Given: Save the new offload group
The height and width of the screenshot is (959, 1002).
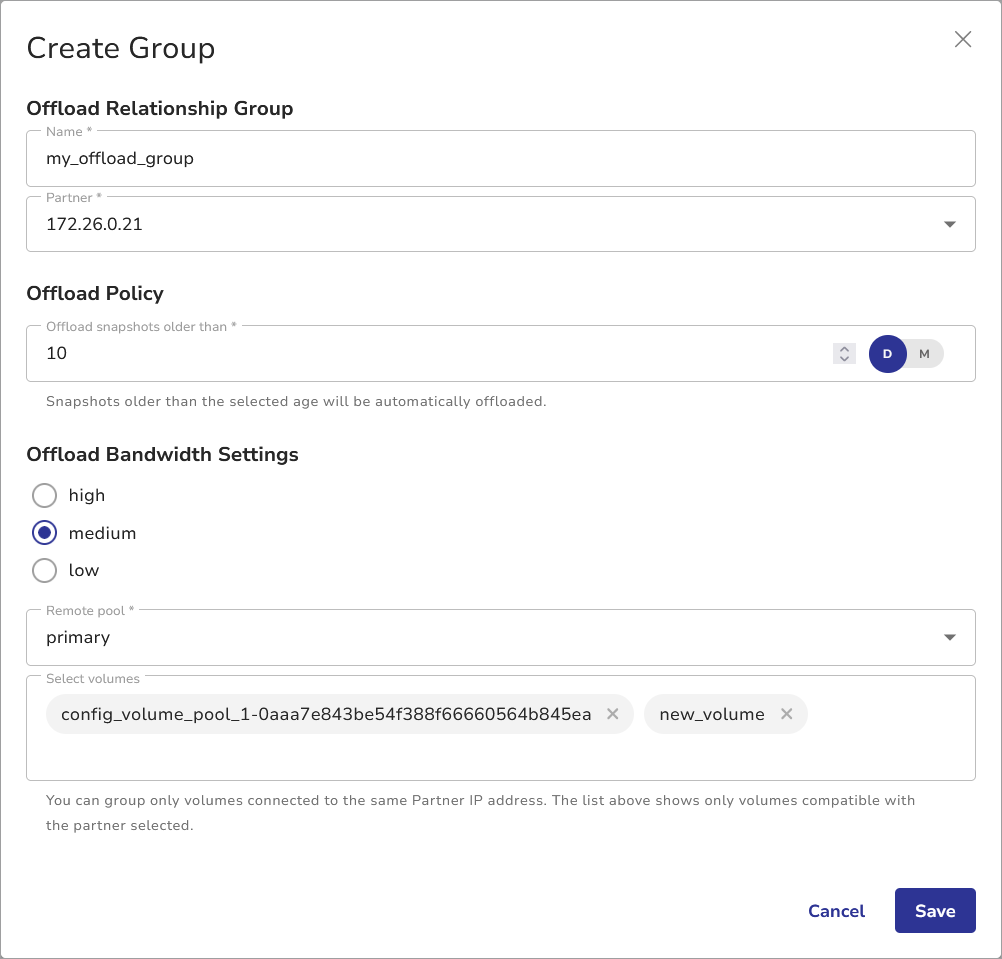Looking at the screenshot, I should (x=934, y=910).
